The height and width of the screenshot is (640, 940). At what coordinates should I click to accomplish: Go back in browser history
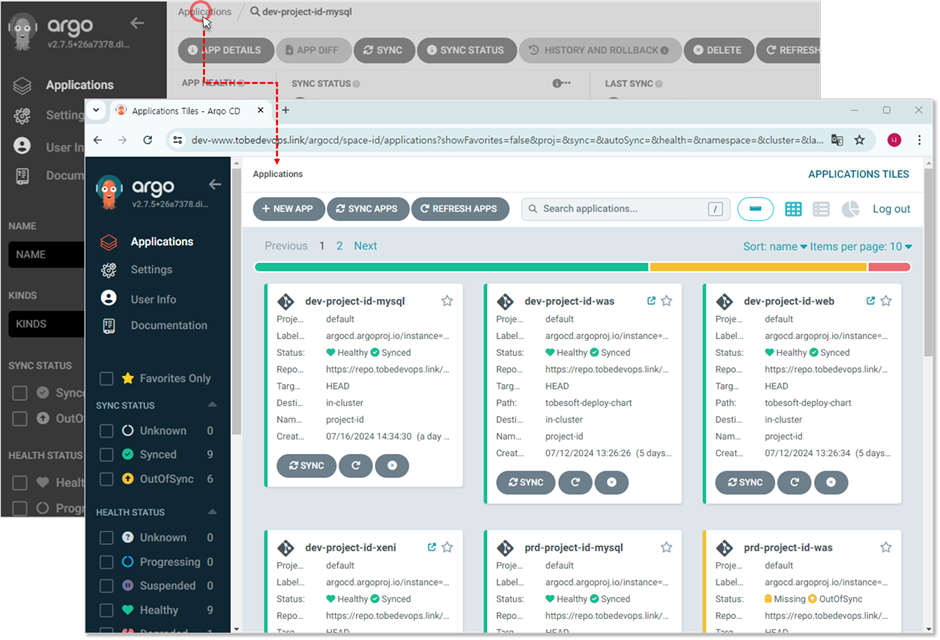click(98, 140)
